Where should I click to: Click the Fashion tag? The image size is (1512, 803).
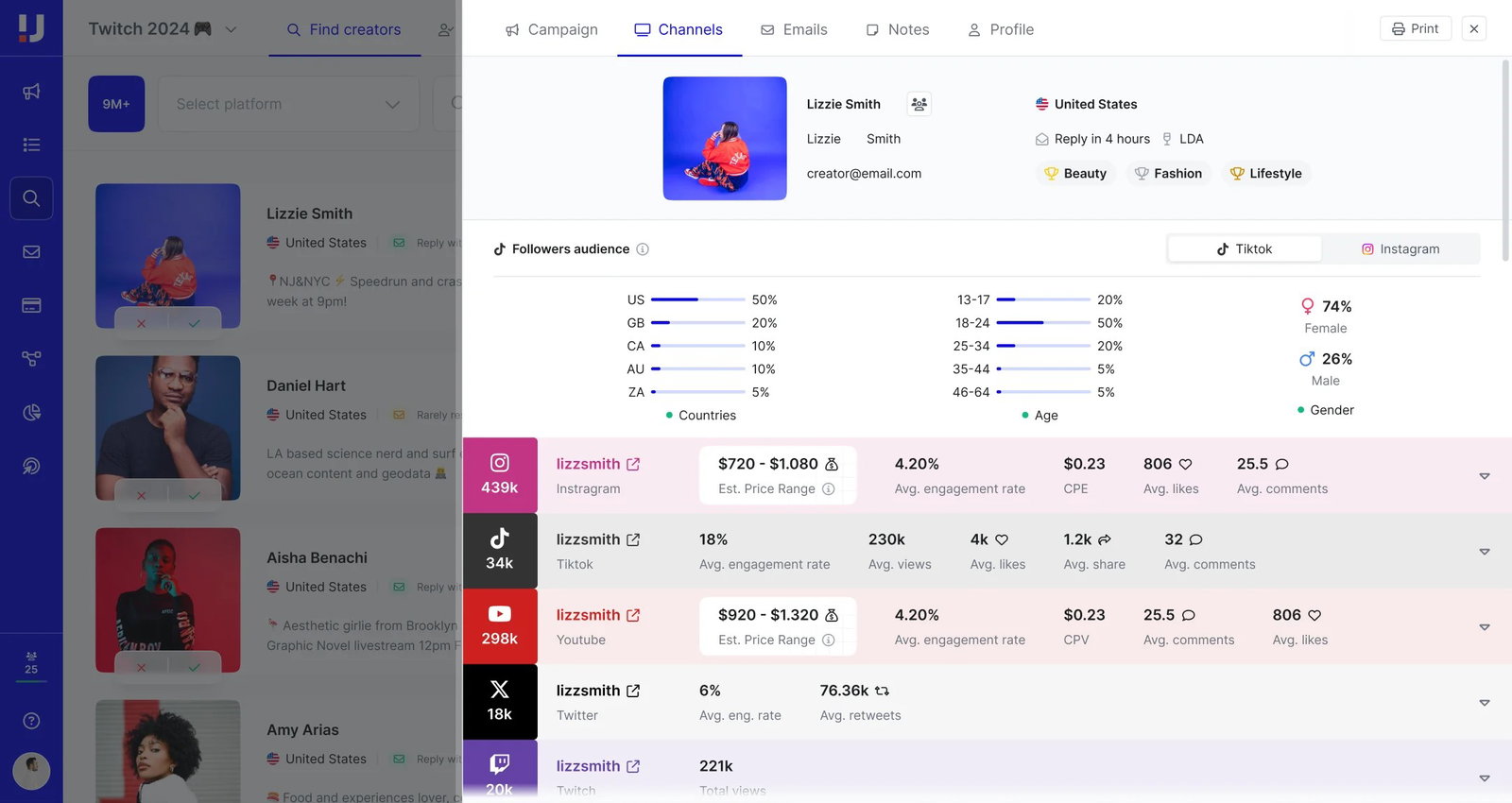(x=1169, y=174)
